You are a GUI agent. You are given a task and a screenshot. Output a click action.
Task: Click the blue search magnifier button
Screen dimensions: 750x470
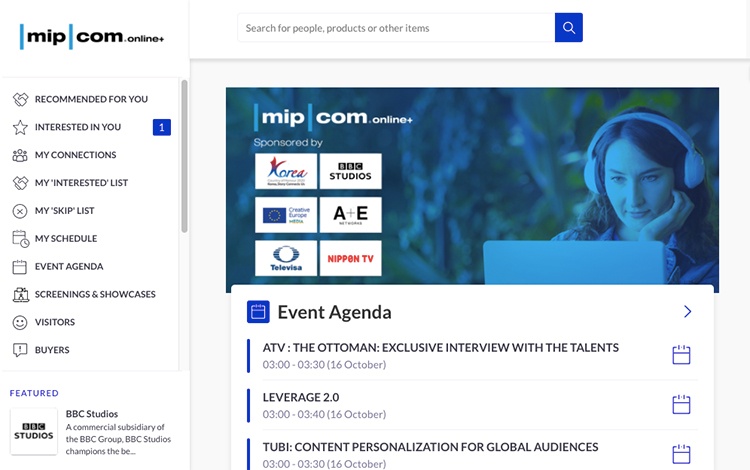coord(569,28)
